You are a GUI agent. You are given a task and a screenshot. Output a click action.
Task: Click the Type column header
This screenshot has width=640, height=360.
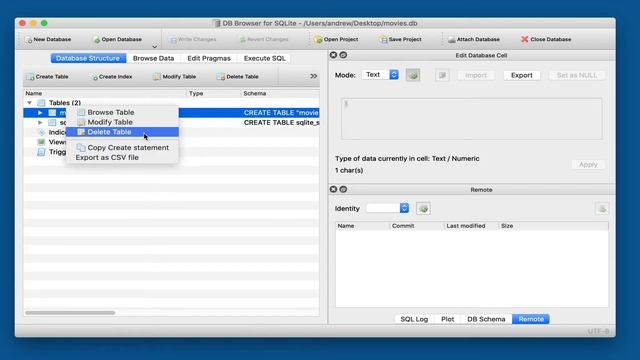214,93
